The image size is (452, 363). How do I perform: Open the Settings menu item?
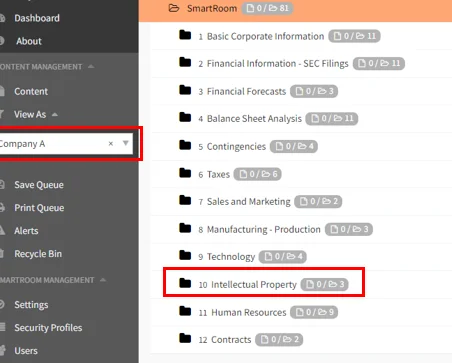(x=31, y=305)
